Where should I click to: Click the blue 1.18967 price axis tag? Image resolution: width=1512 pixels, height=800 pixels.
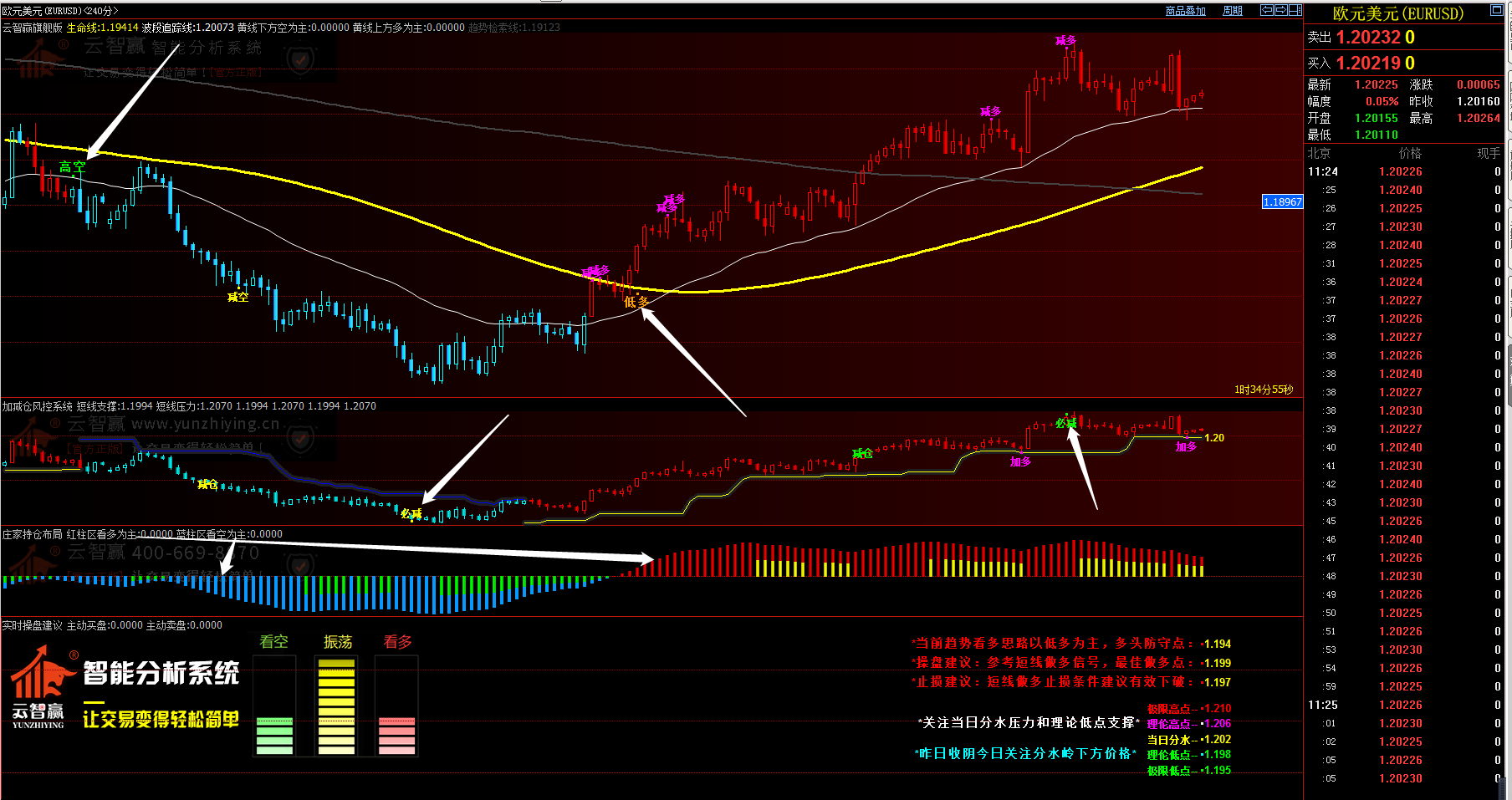[x=1282, y=202]
